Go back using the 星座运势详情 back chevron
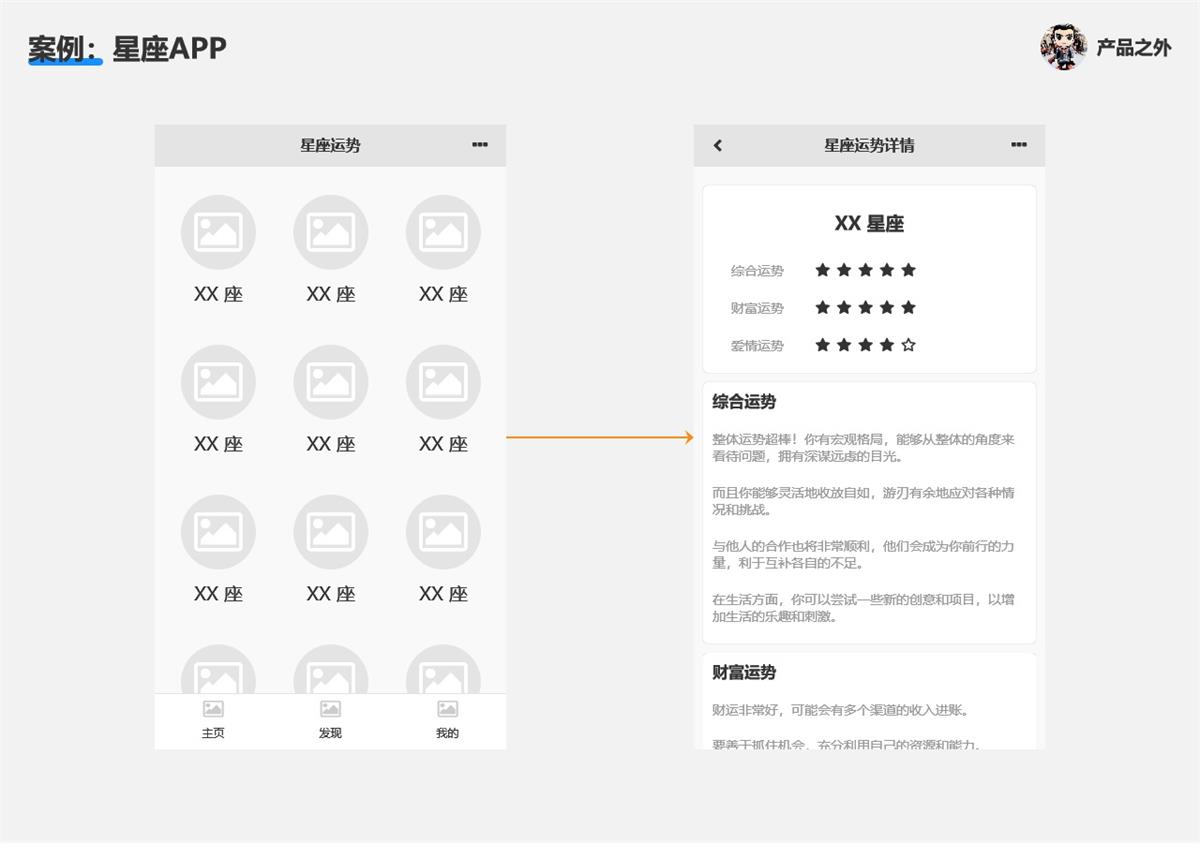Screen dimensions: 1200x843 (717, 146)
